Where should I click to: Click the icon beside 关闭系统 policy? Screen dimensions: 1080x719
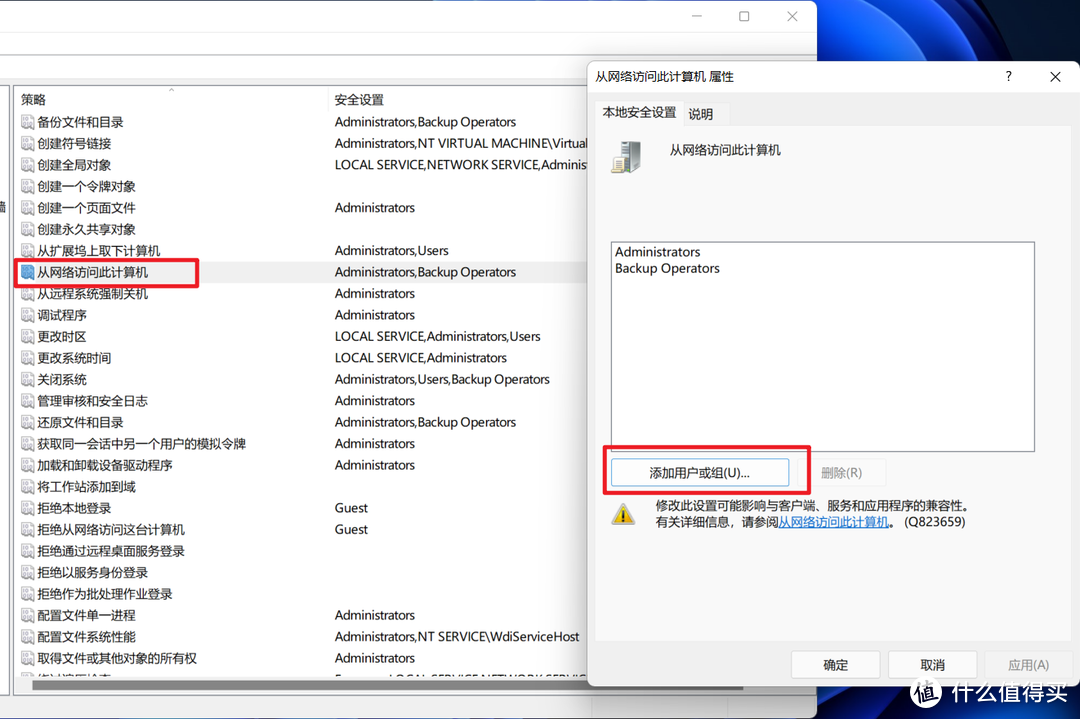click(27, 380)
